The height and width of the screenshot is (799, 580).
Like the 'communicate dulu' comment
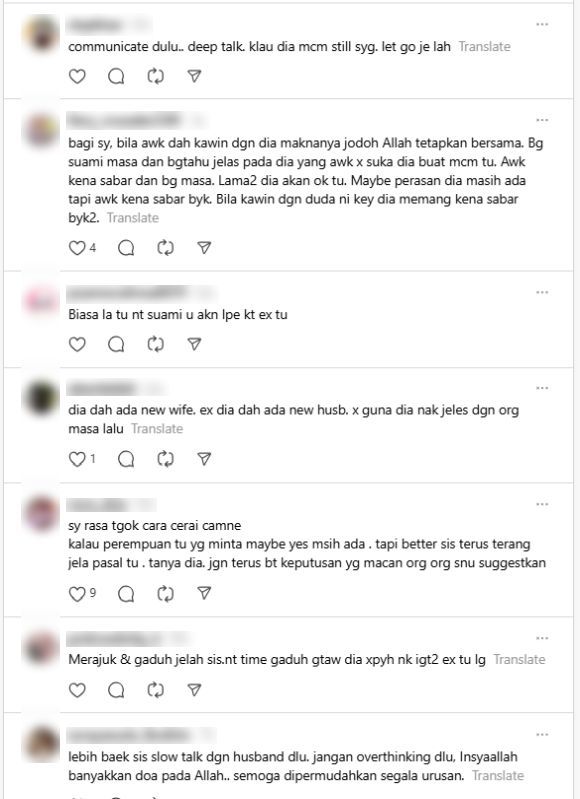coord(77,76)
